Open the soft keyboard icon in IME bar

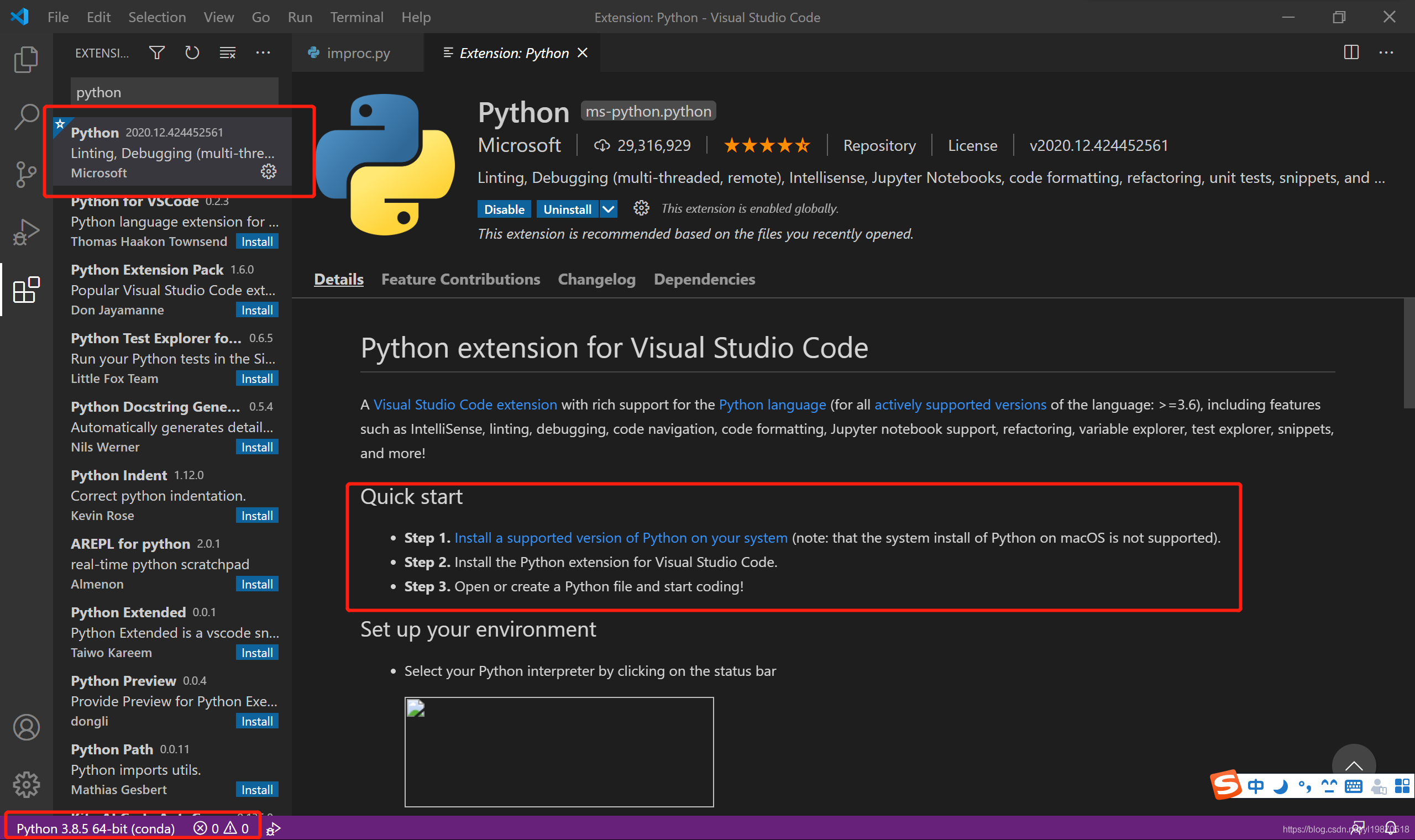(x=1353, y=786)
